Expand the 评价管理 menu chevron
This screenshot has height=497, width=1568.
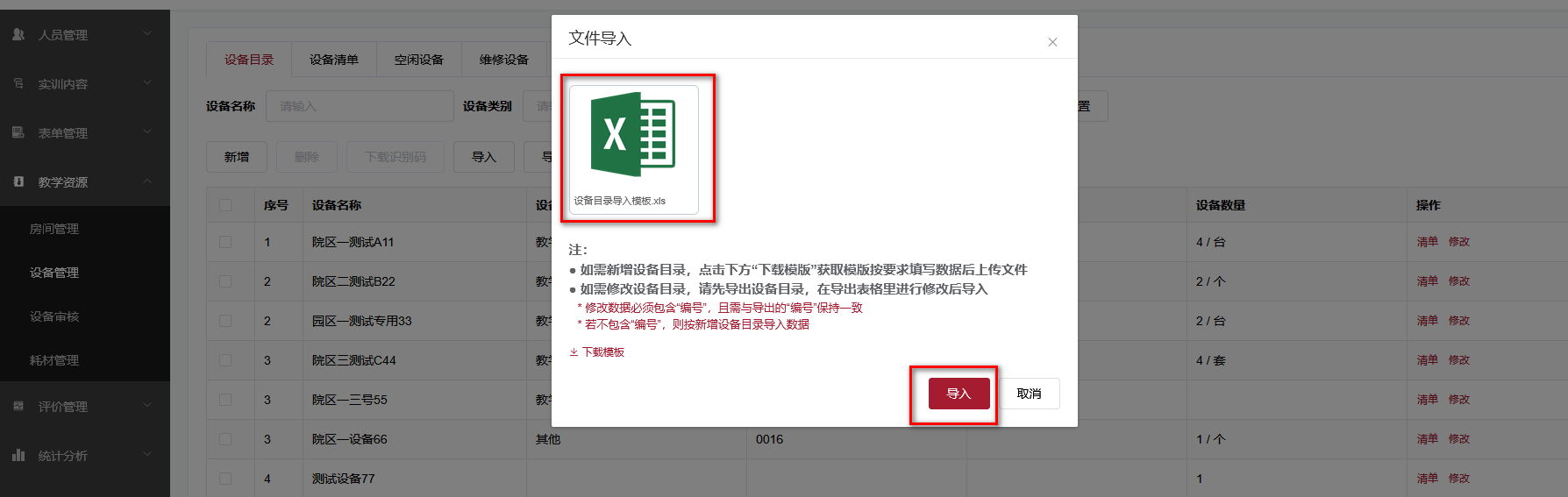point(147,405)
